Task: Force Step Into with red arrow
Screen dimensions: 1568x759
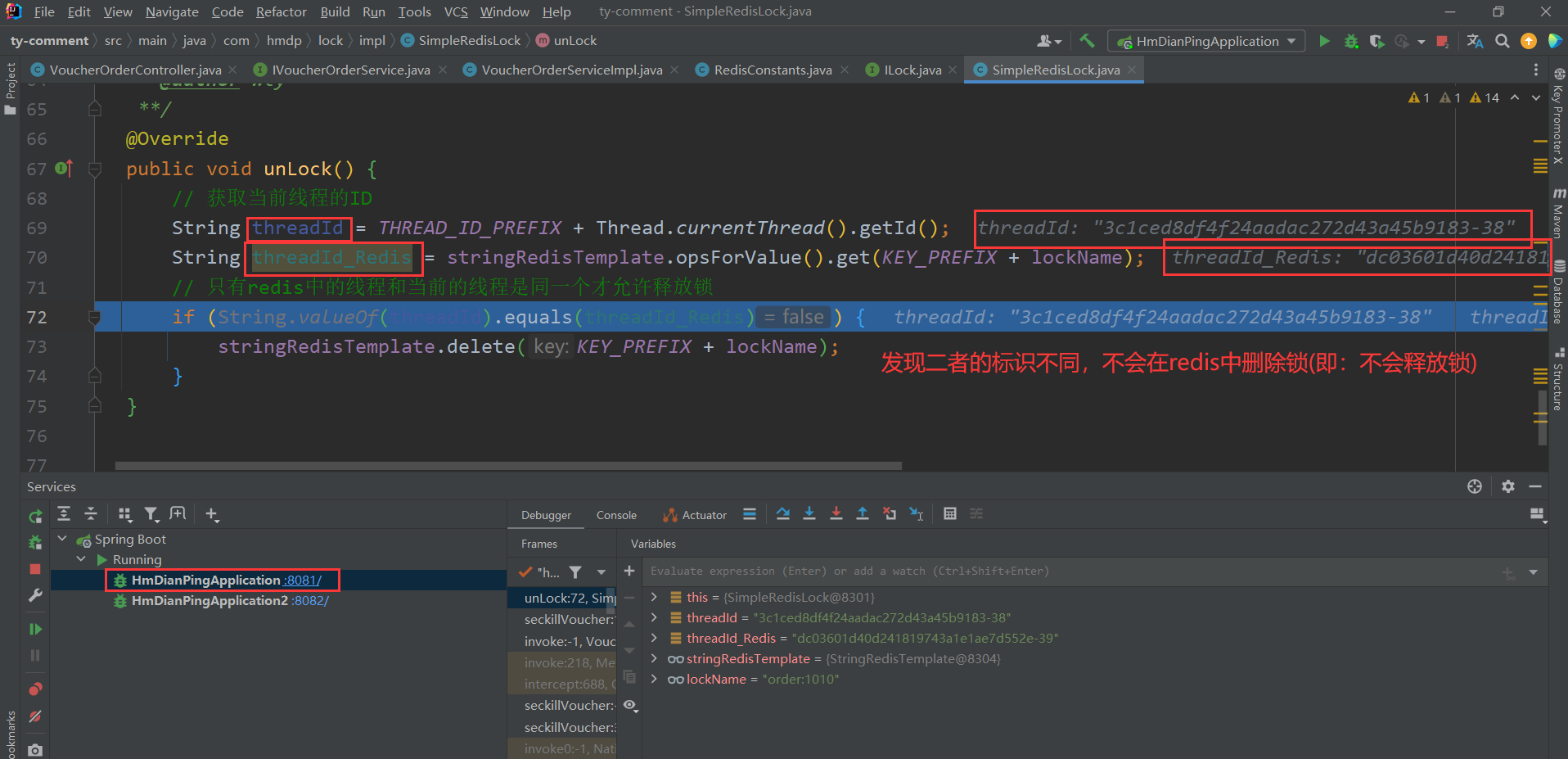Action: coord(836,514)
